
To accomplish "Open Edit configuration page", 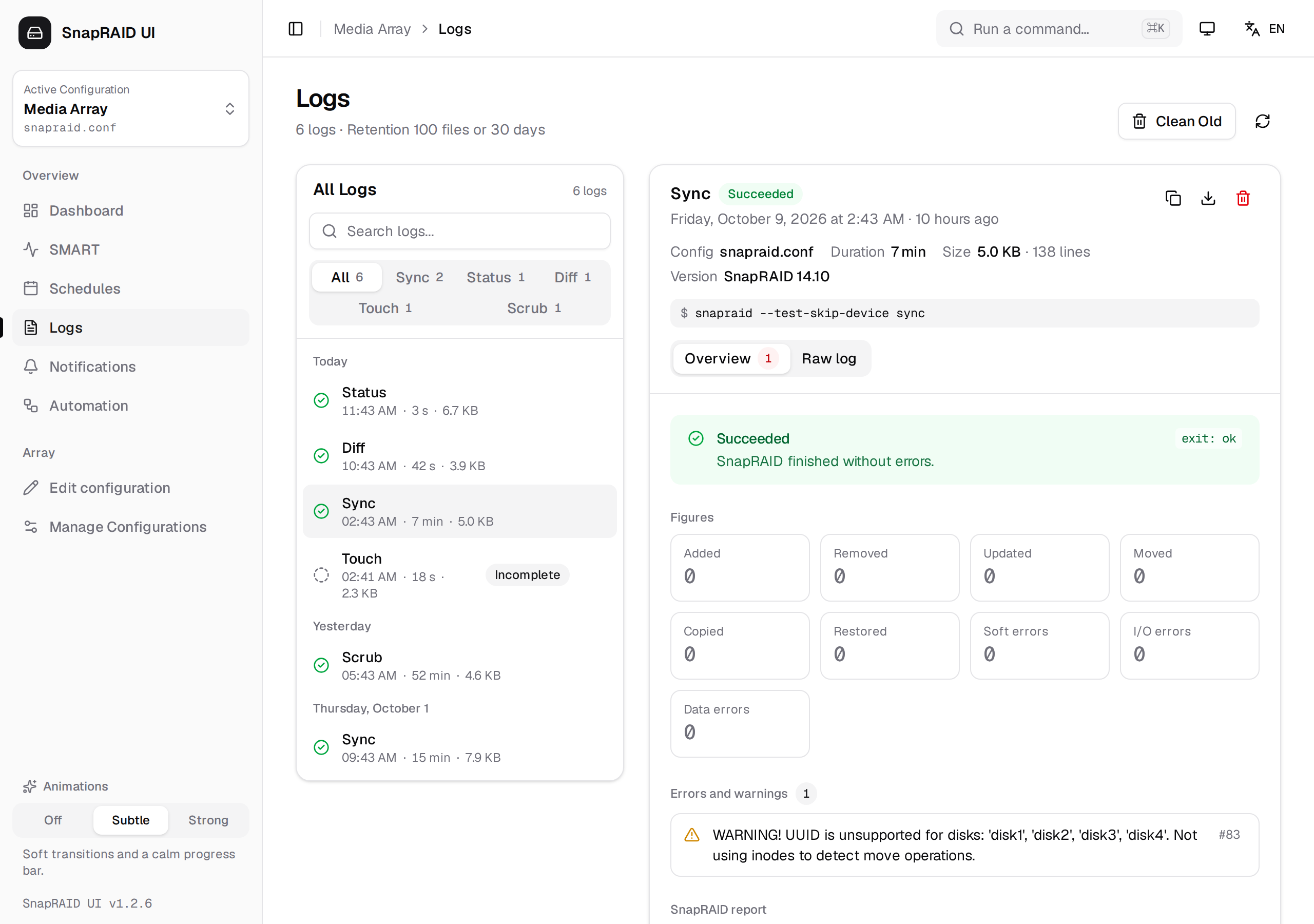I will pyautogui.click(x=131, y=488).
